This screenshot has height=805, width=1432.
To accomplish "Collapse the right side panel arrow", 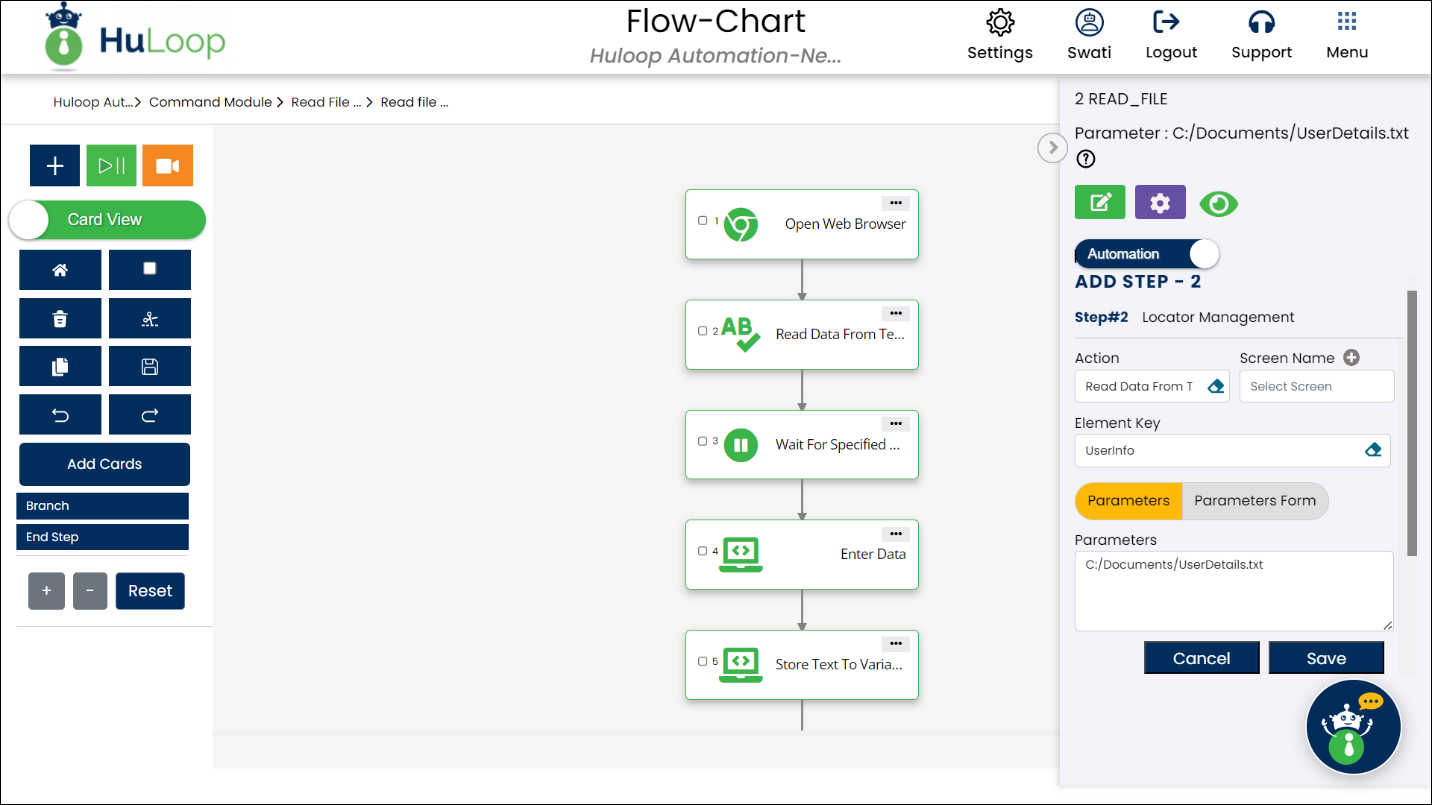I will pos(1051,148).
